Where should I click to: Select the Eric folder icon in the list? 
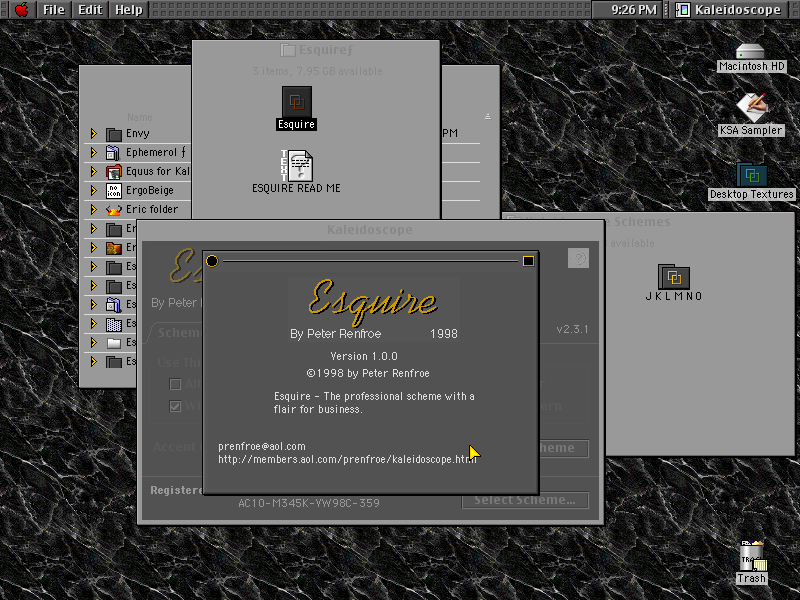114,210
